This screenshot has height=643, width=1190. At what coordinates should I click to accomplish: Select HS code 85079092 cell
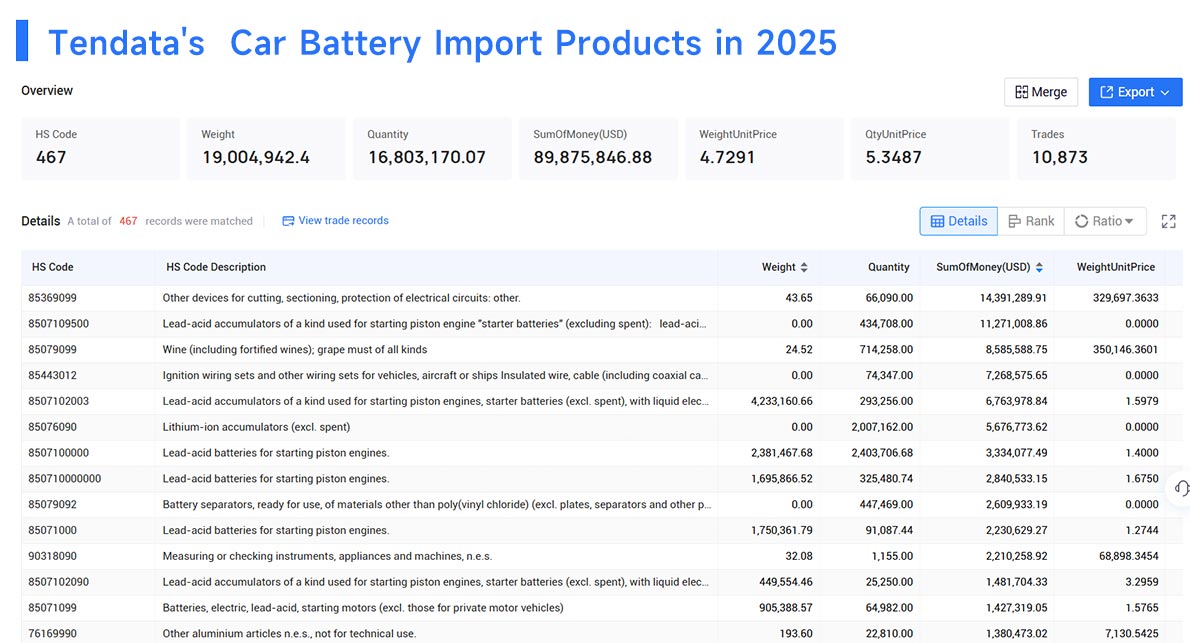point(52,505)
